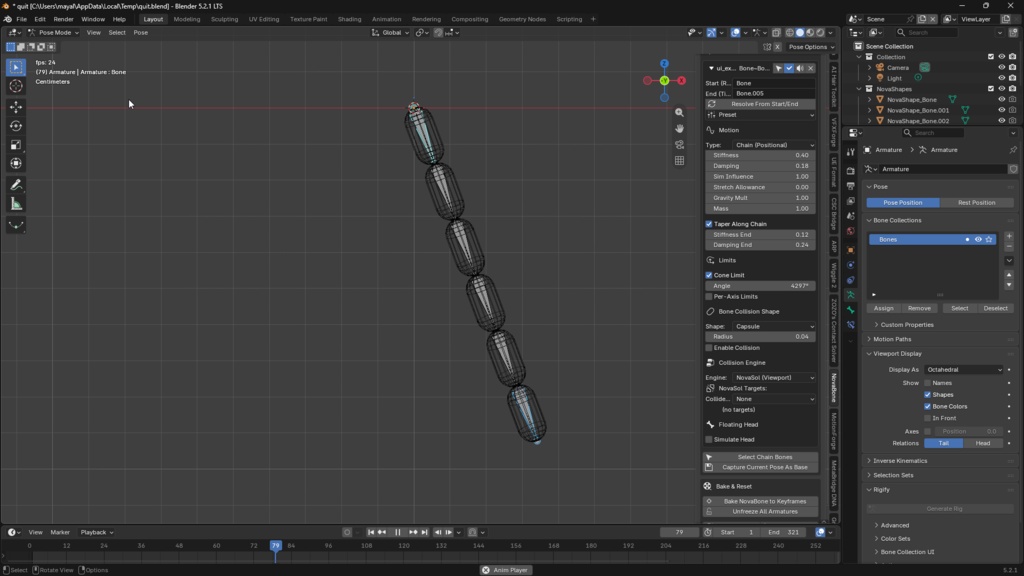
Task: Open the Render menu
Action: tap(63, 19)
